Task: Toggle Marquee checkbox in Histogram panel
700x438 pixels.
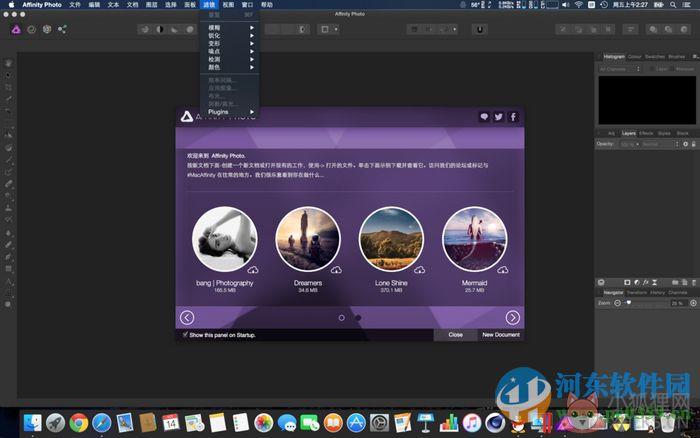Action: coord(672,69)
